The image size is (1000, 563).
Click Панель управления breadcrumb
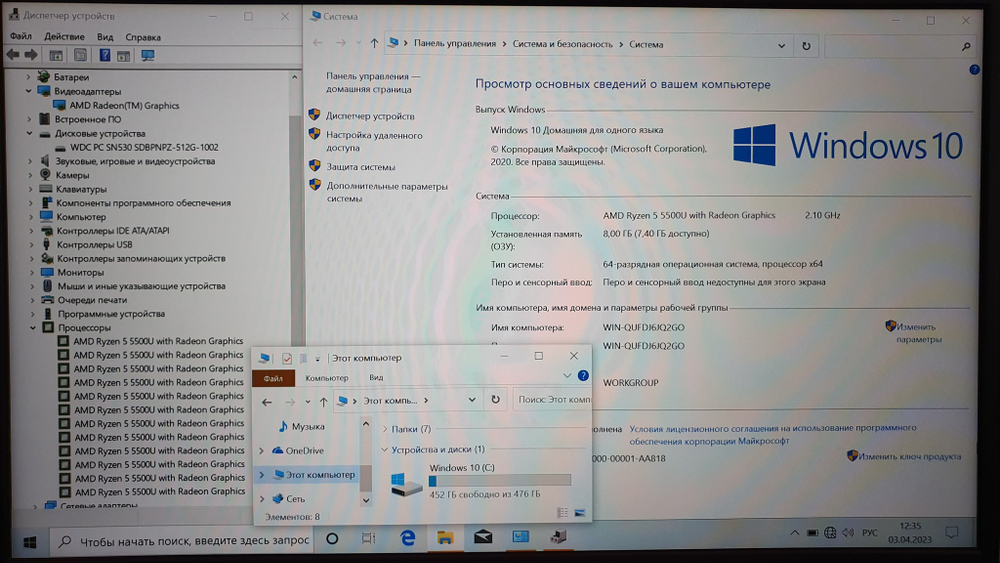(x=455, y=43)
